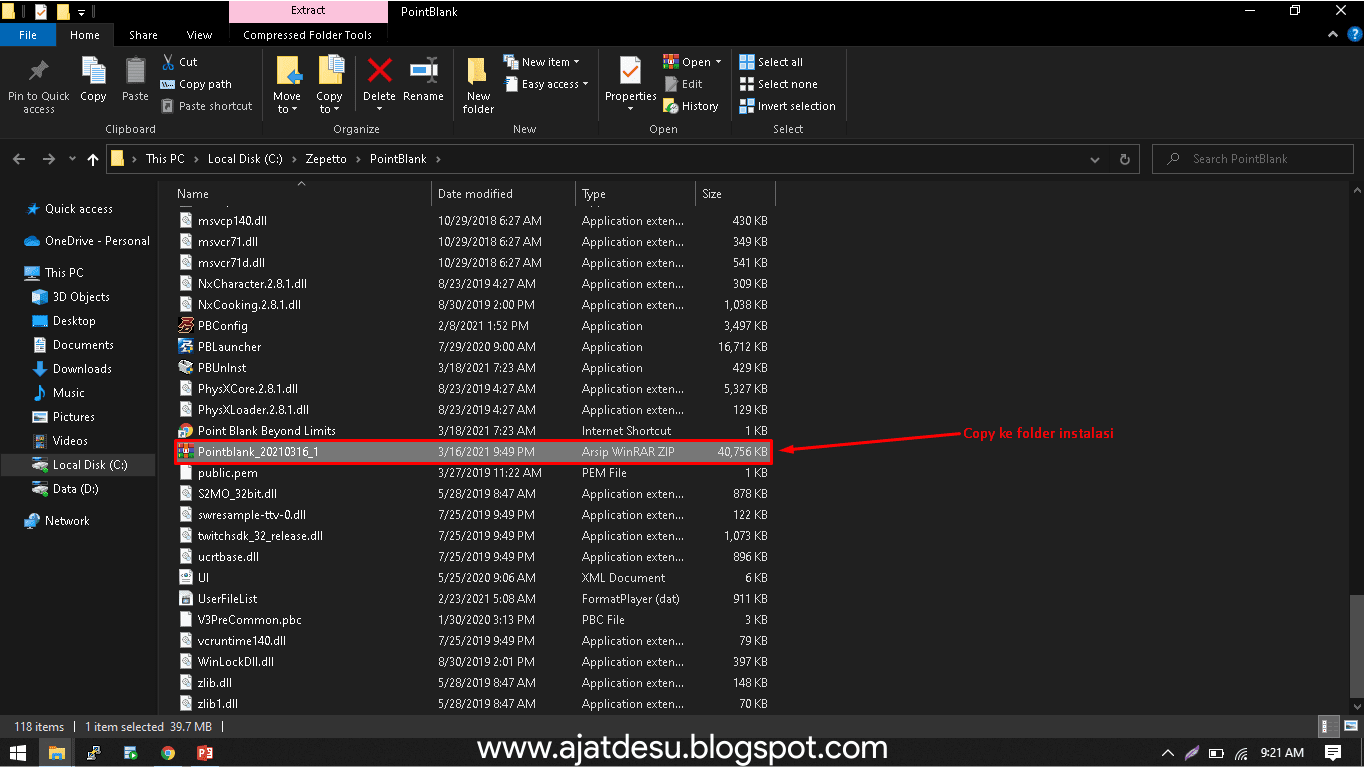Image resolution: width=1365 pixels, height=767 pixels.
Task: Open file History
Action: pos(690,106)
